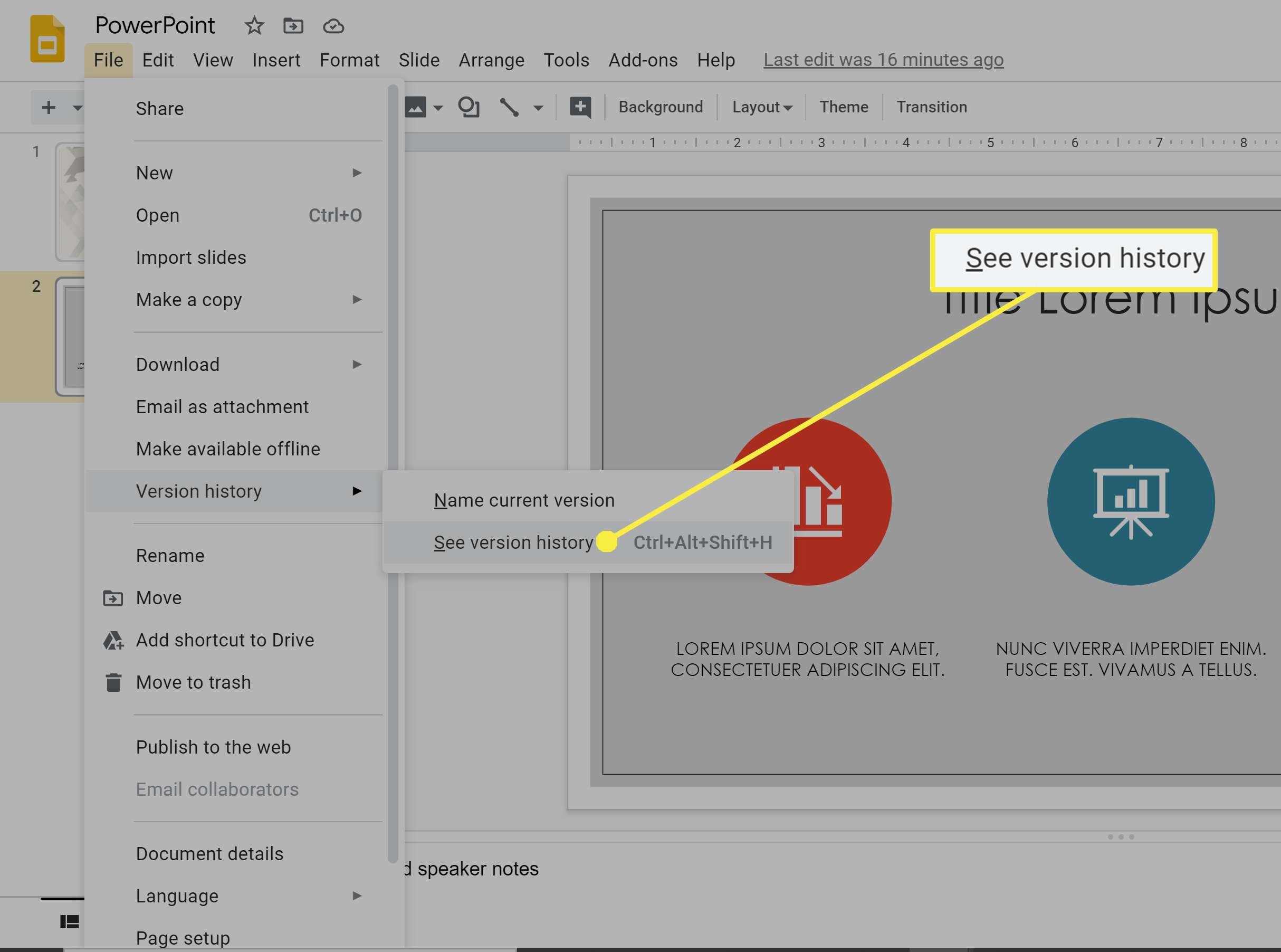
Task: Click the NUNC VIVERRA IMPERDIET caption text
Action: [x=1131, y=659]
